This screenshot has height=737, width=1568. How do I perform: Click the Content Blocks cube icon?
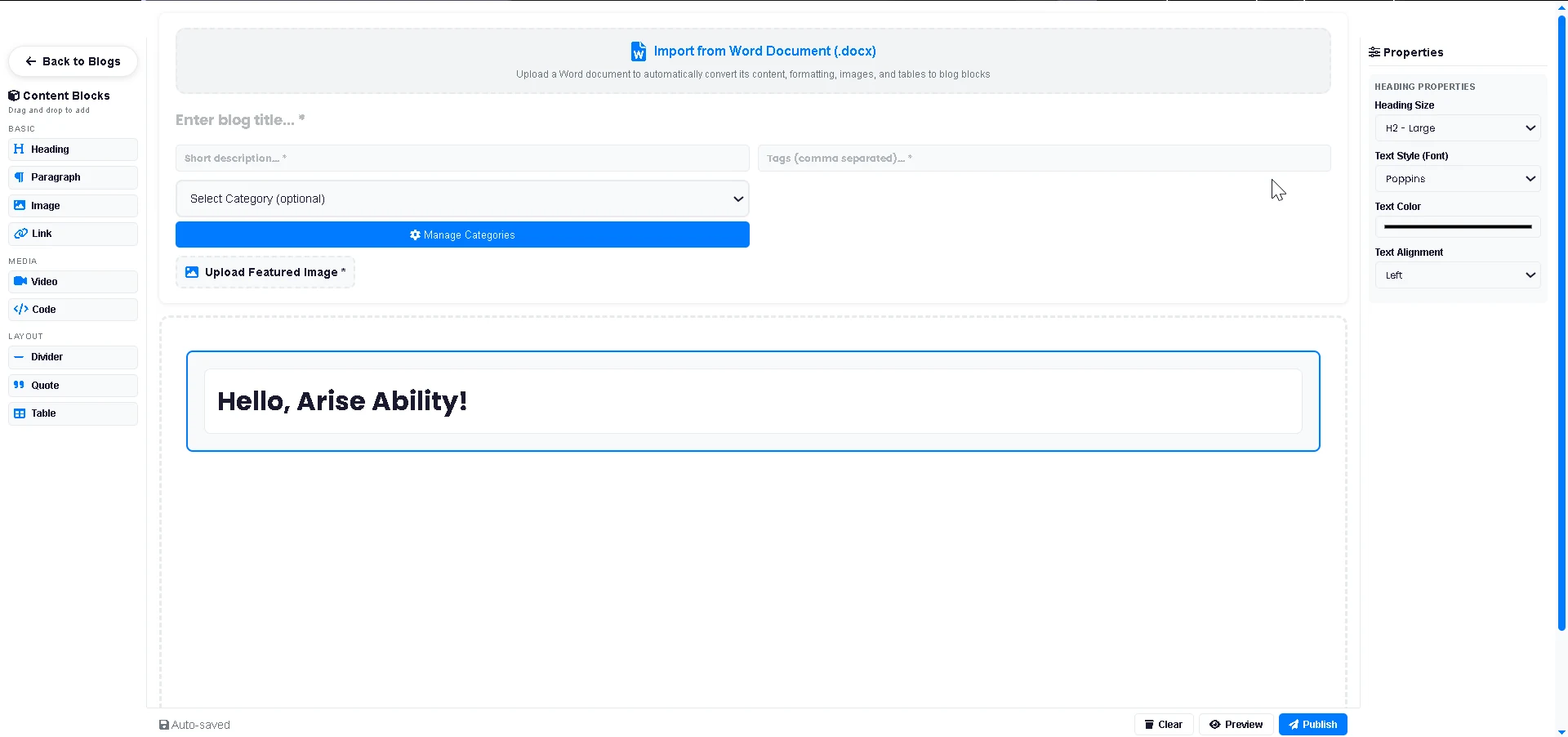(14, 96)
